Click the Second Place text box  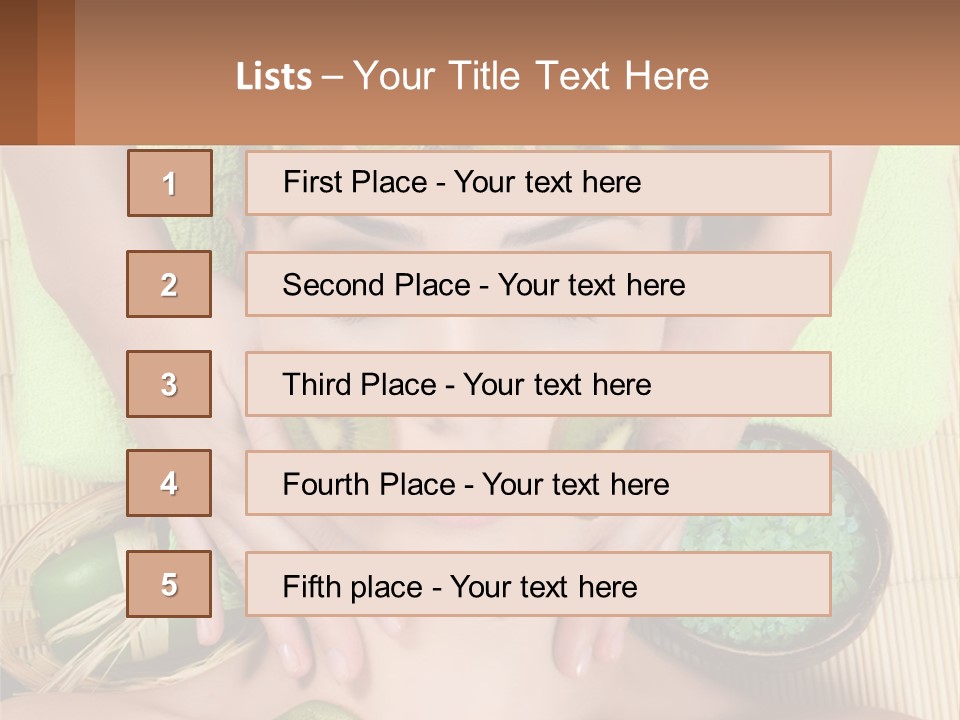click(x=538, y=284)
